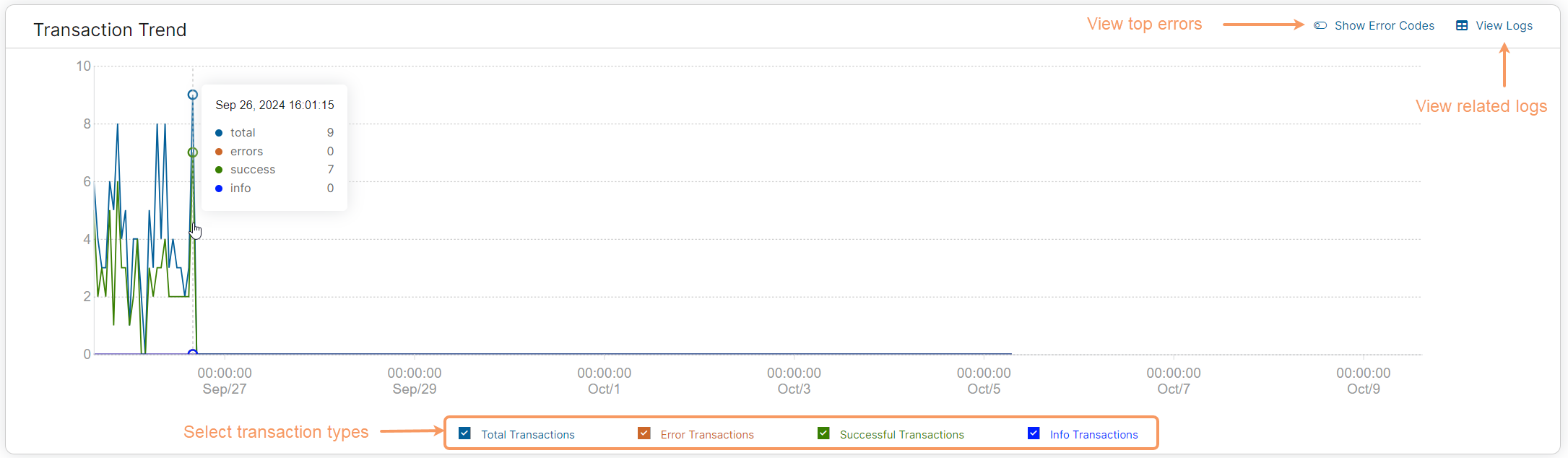Image resolution: width=1568 pixels, height=458 pixels.
Task: Click the orange errors dot in tooltip
Action: click(219, 152)
